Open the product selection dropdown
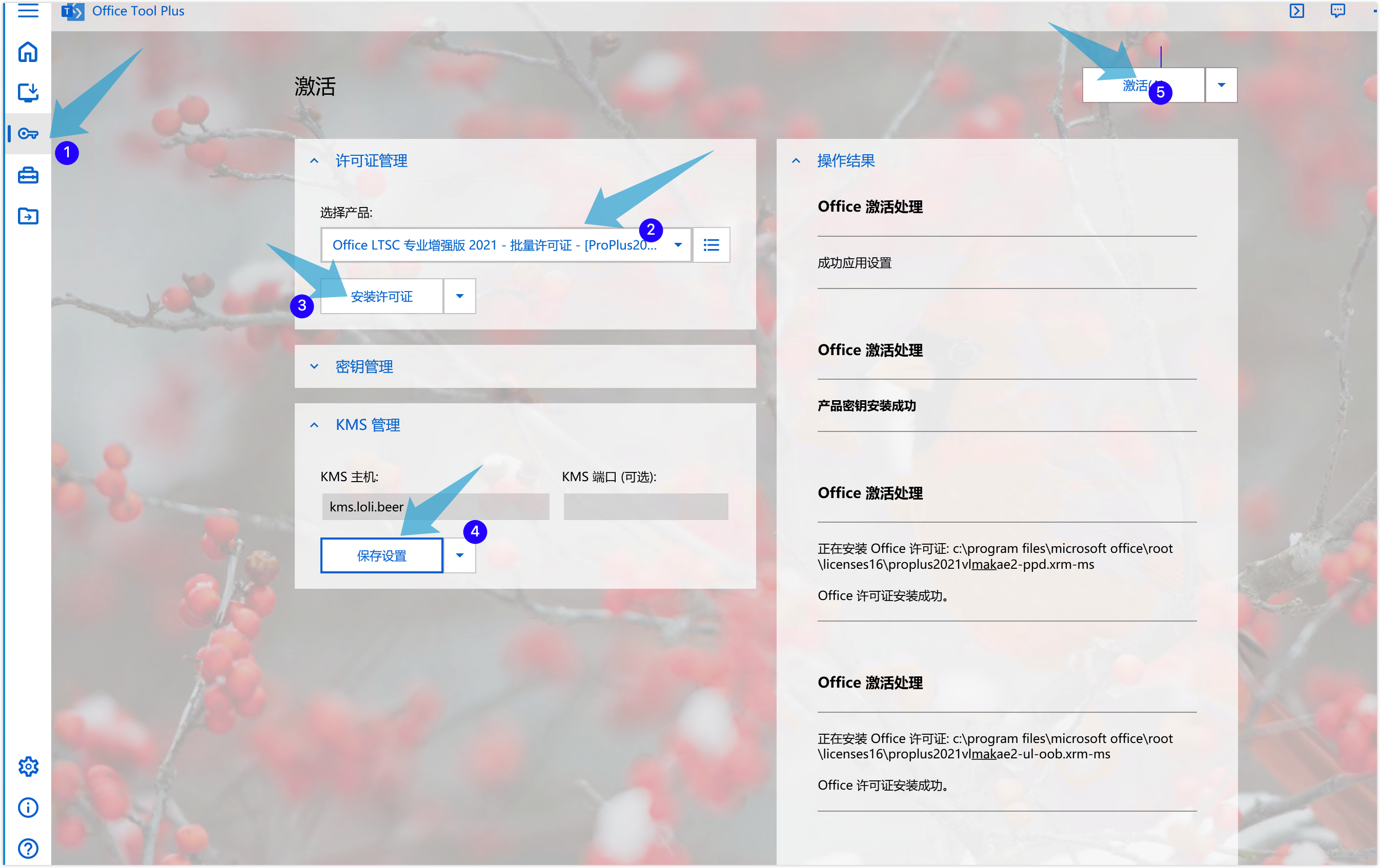1380x868 pixels. [678, 245]
